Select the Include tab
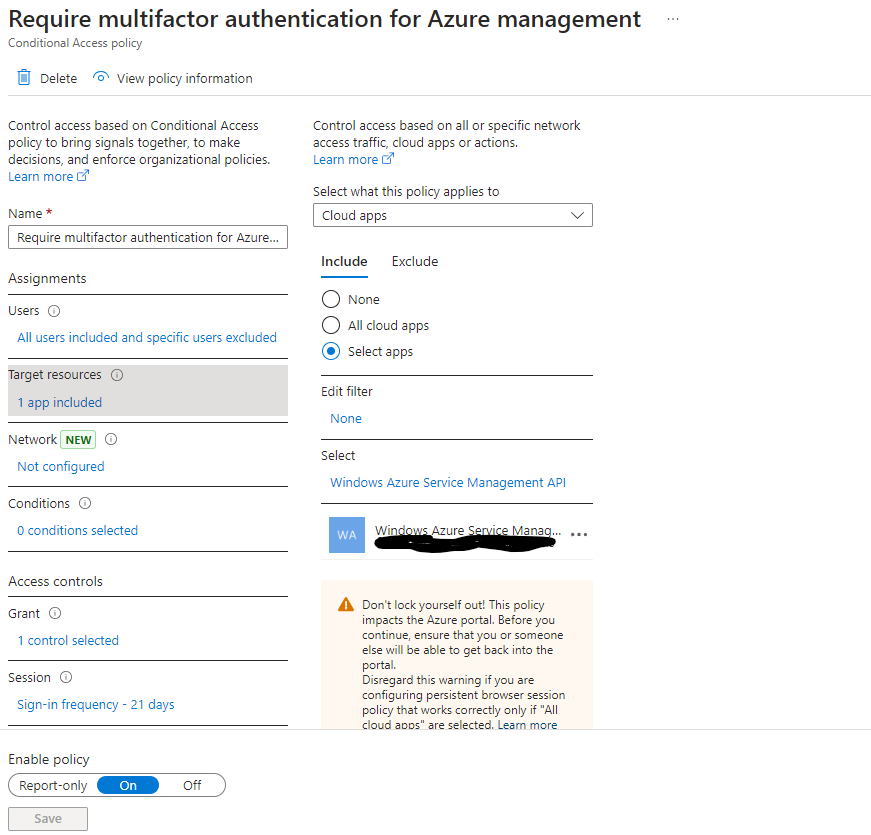Image resolution: width=871 pixels, height=835 pixels. click(344, 261)
